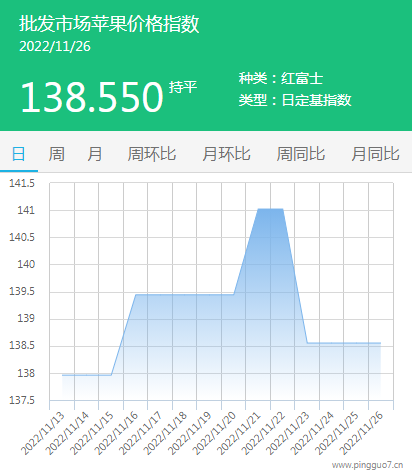
Task: Click the www.pingguo7.cn watermark link
Action: (367, 465)
